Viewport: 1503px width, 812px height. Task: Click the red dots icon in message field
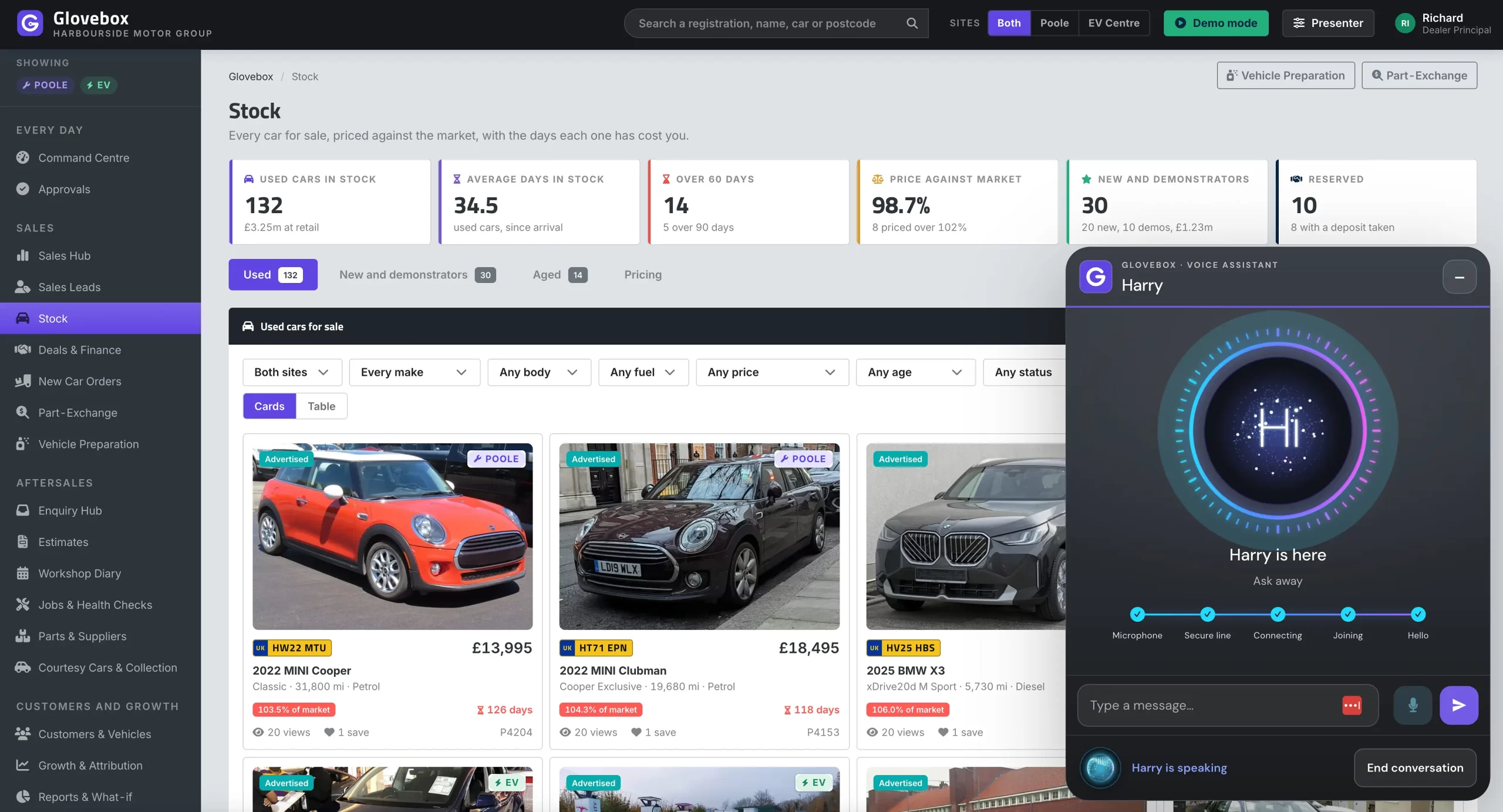pos(1352,705)
